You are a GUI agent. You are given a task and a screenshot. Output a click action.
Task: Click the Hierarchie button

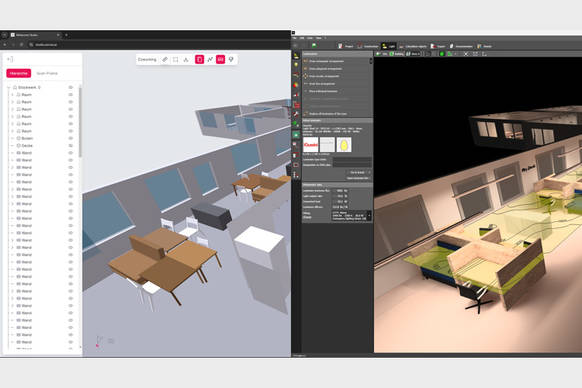[19, 73]
